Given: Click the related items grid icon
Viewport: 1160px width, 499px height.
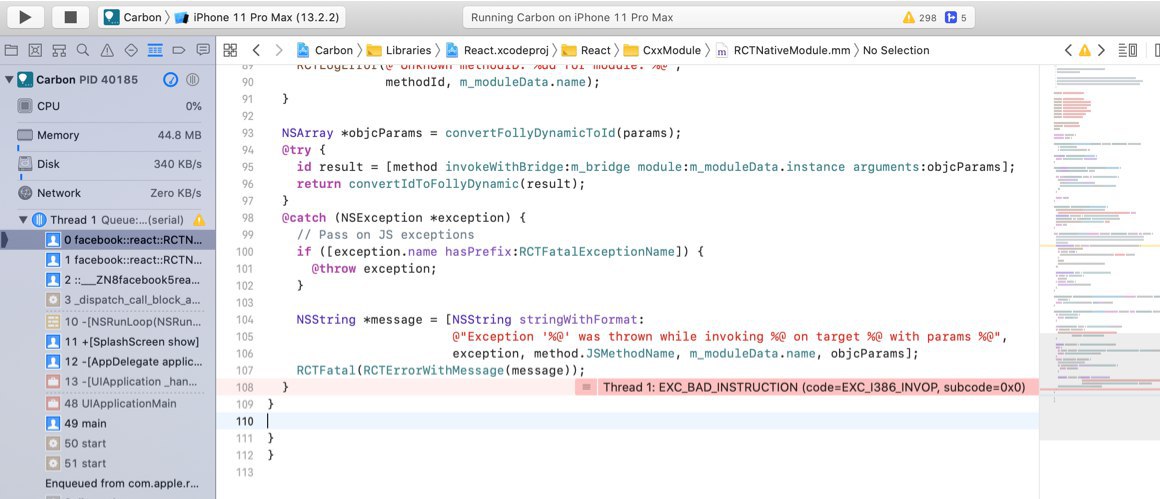Looking at the screenshot, I should coord(230,50).
